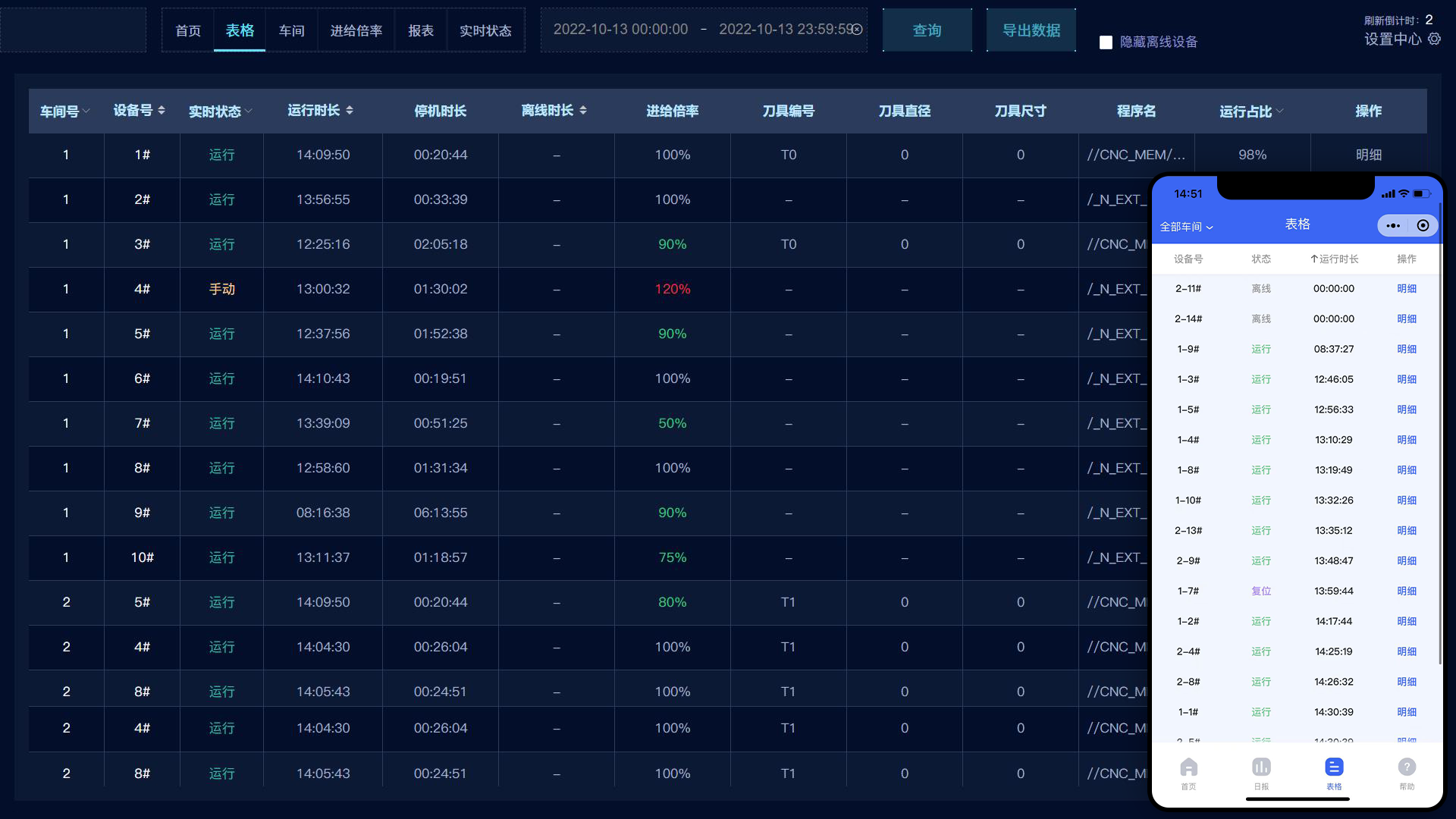Sort by 运行时长 using its sort arrows
The image size is (1456, 819).
click(350, 111)
